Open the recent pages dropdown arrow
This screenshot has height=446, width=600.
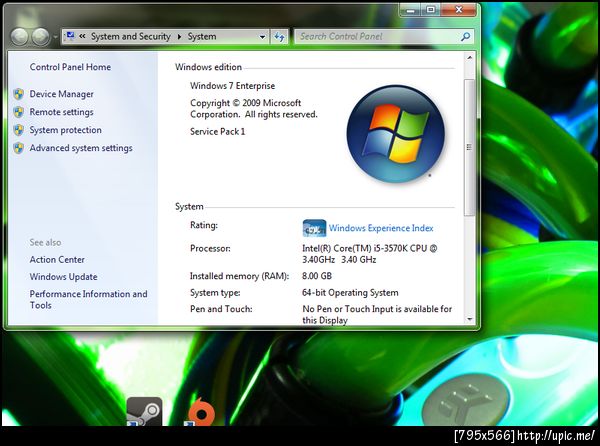pos(55,37)
